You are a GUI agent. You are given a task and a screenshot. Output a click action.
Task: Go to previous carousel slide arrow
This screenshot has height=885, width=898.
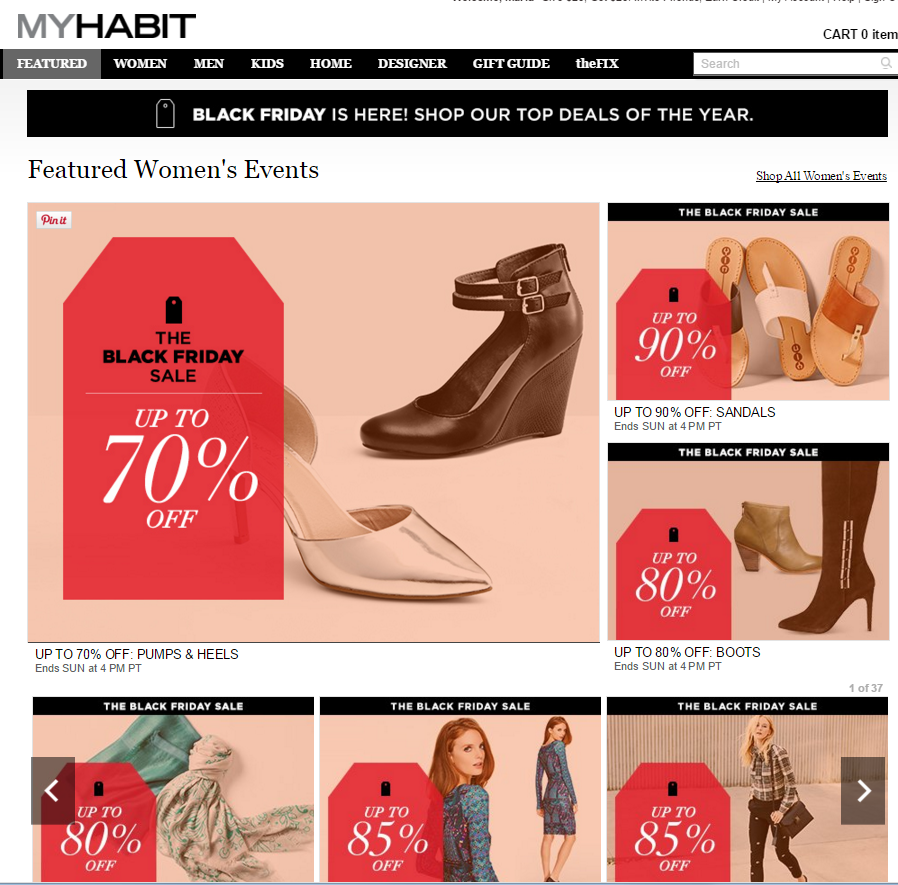pos(53,790)
